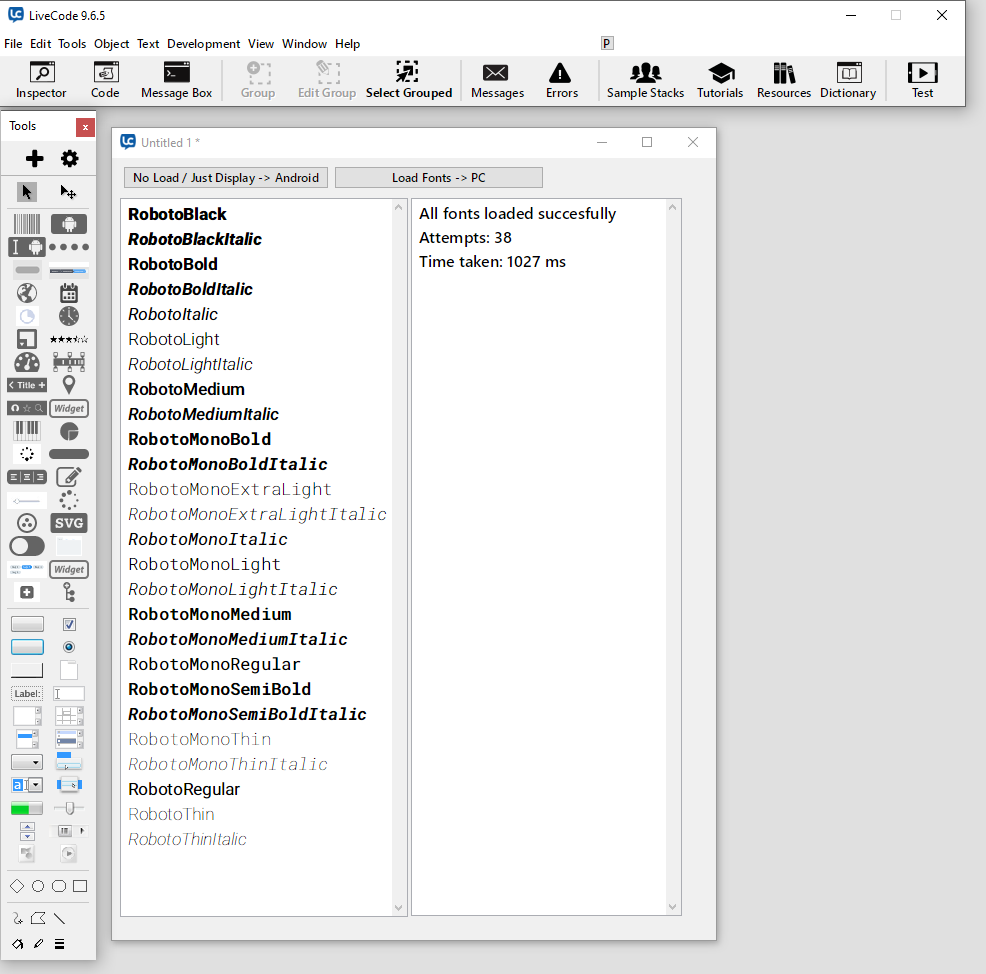Image resolution: width=986 pixels, height=974 pixels.
Task: Select RobotoThinItalic in the font list
Action: tap(187, 839)
